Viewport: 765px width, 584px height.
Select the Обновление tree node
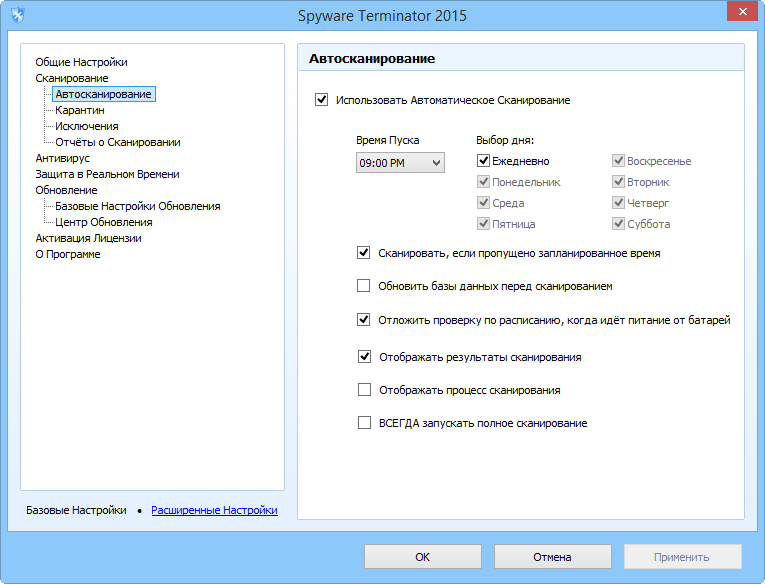(66, 190)
